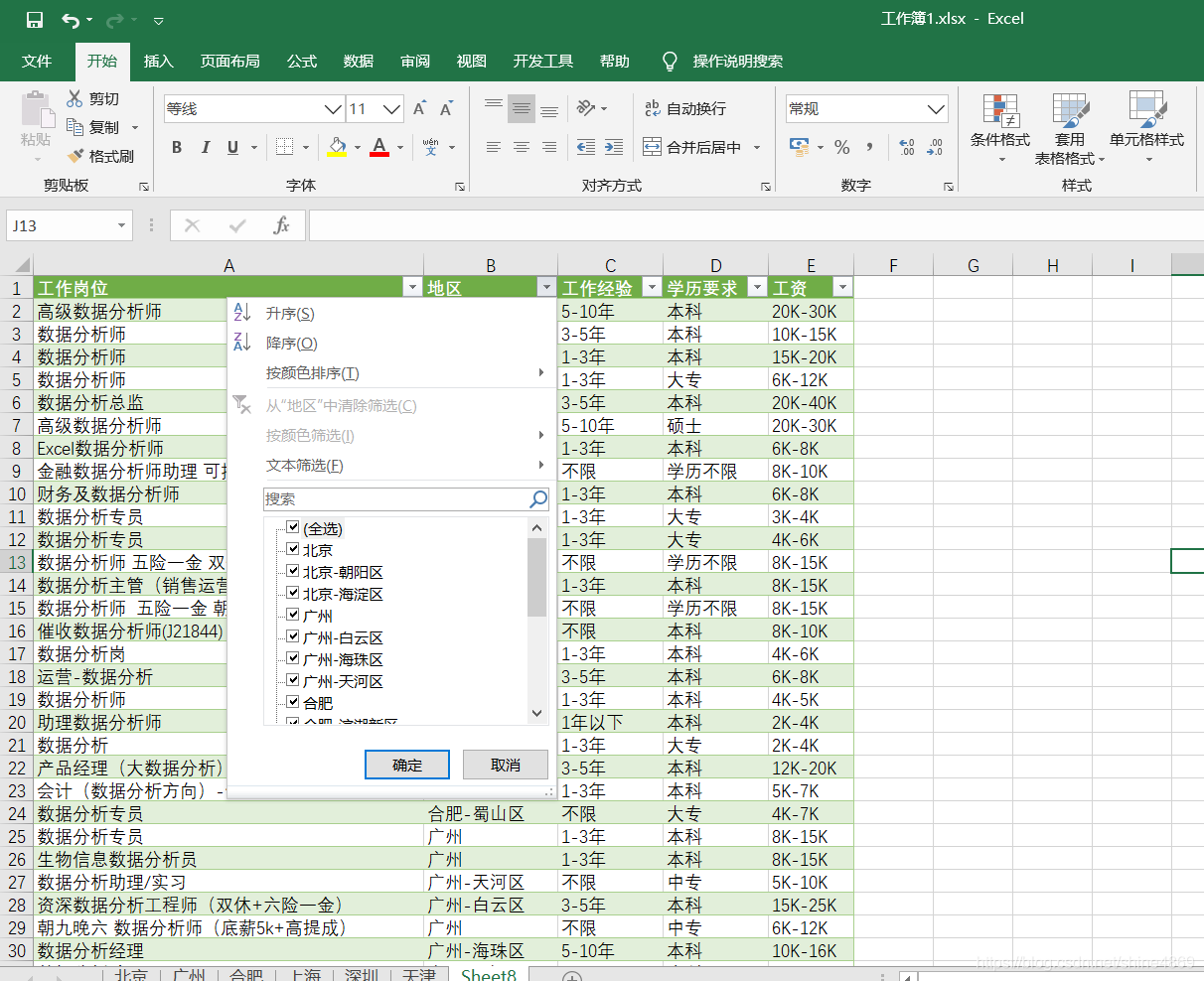Open the 地区 column filter dropdown
This screenshot has height=981, width=1204.
(x=545, y=288)
